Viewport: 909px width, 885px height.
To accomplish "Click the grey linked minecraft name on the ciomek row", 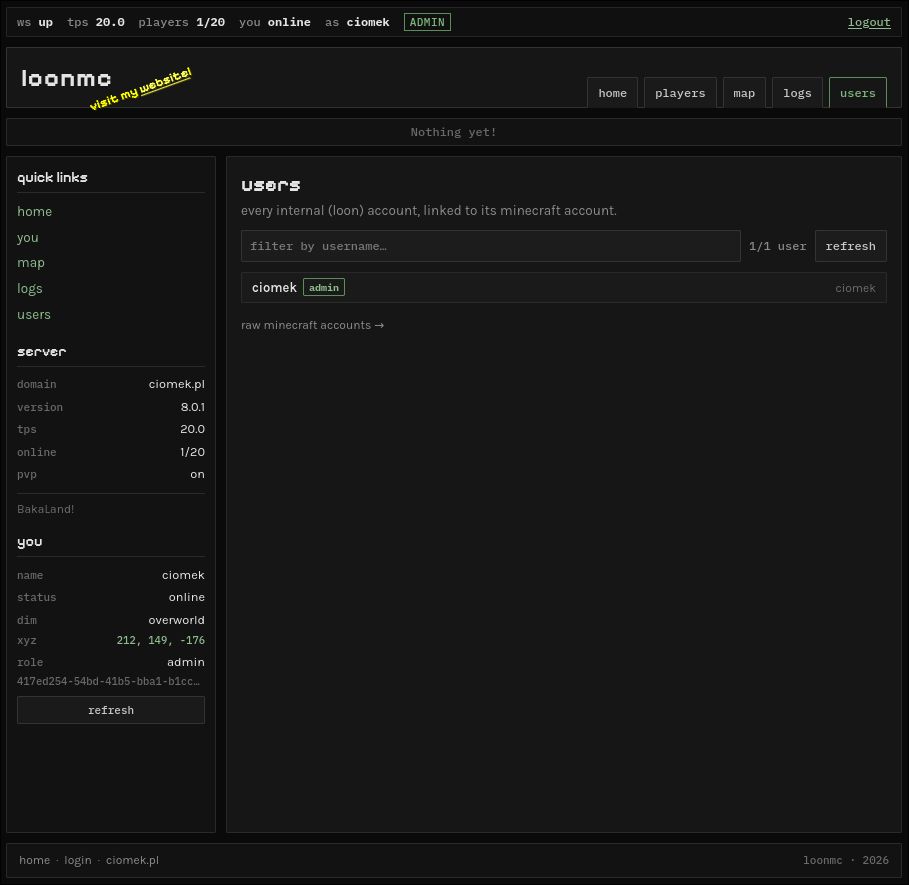I will tap(855, 288).
